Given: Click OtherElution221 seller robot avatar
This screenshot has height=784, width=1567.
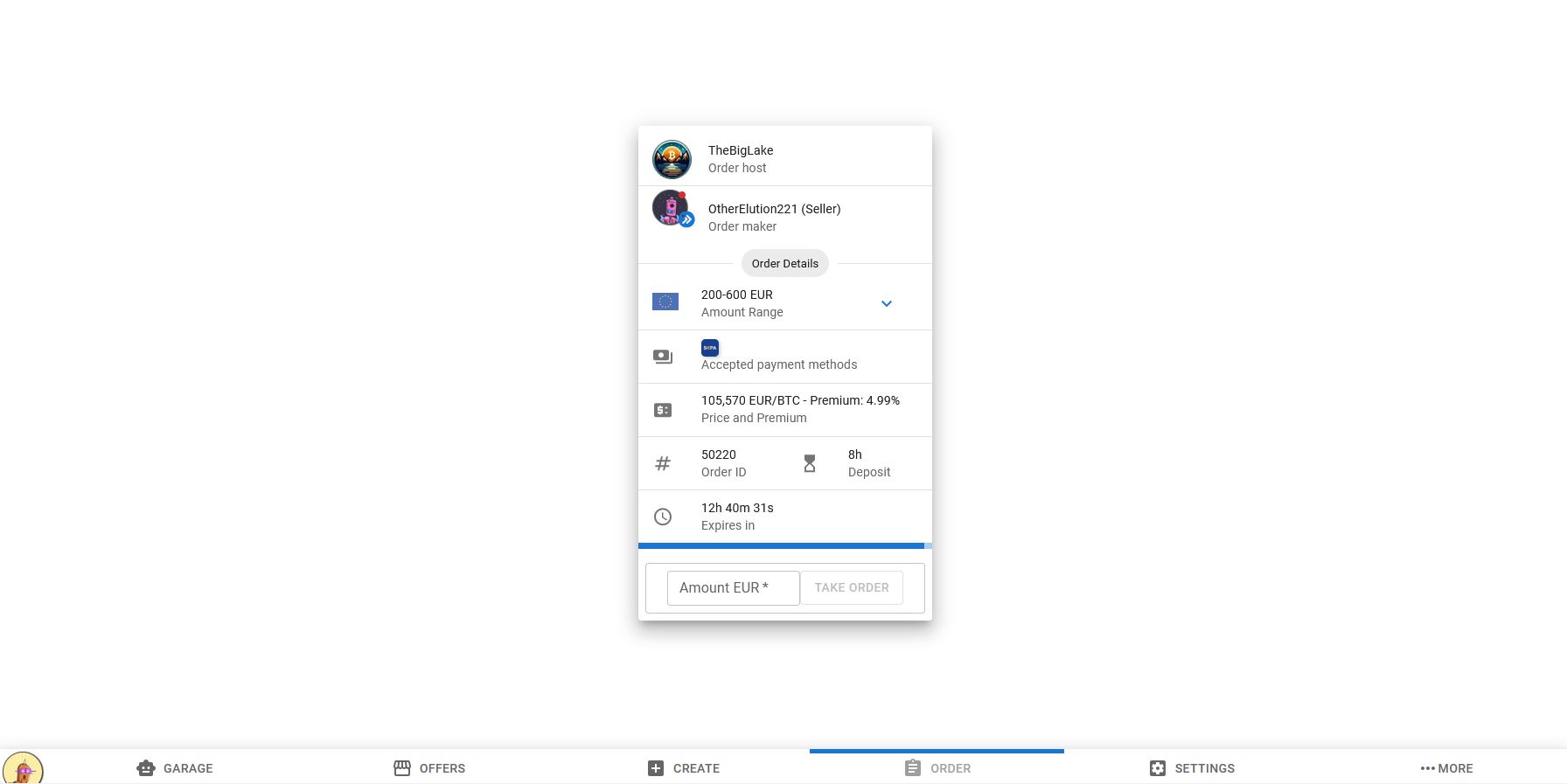Looking at the screenshot, I should [x=671, y=209].
